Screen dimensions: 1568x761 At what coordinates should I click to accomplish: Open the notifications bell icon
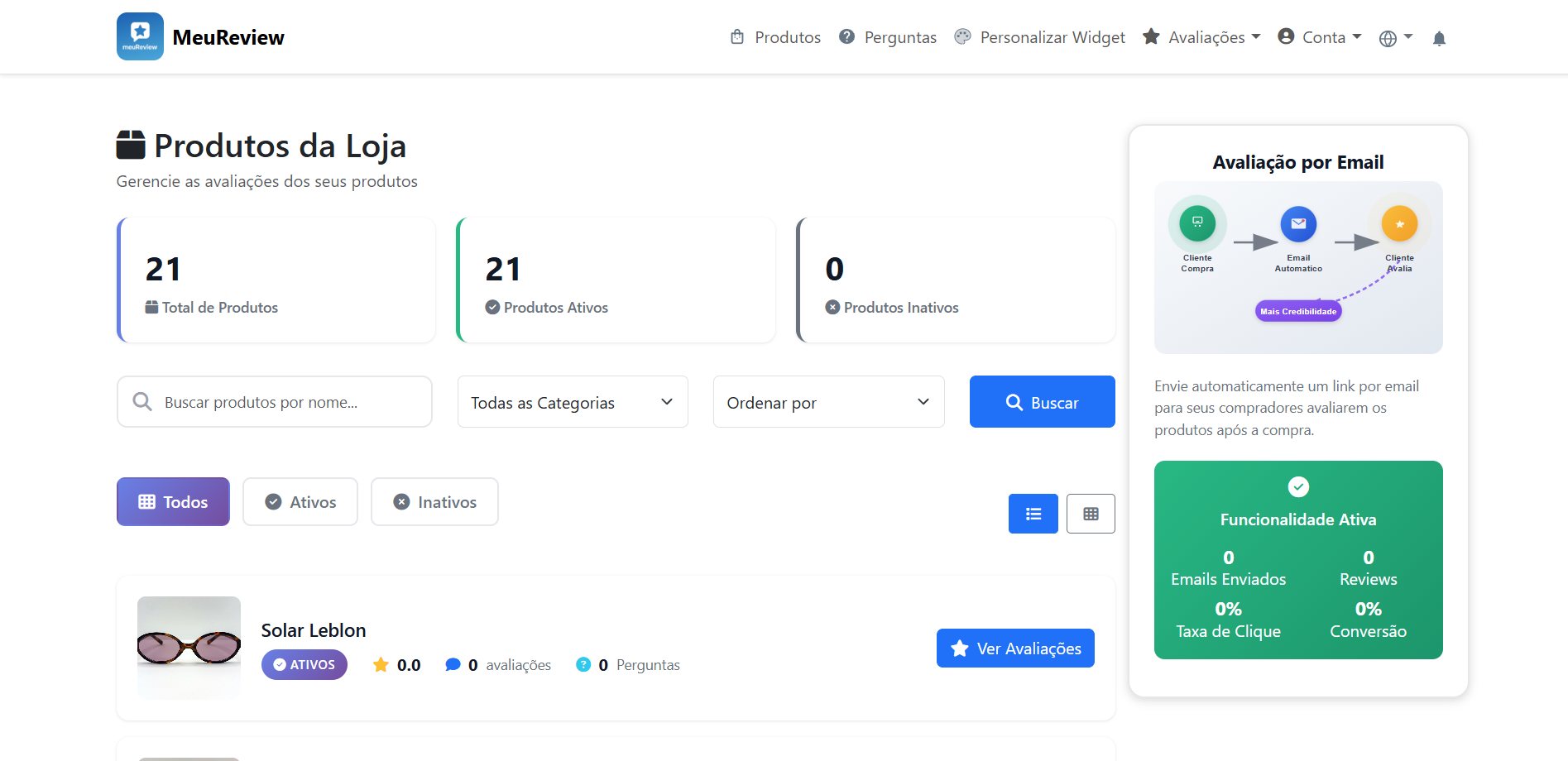click(1439, 37)
